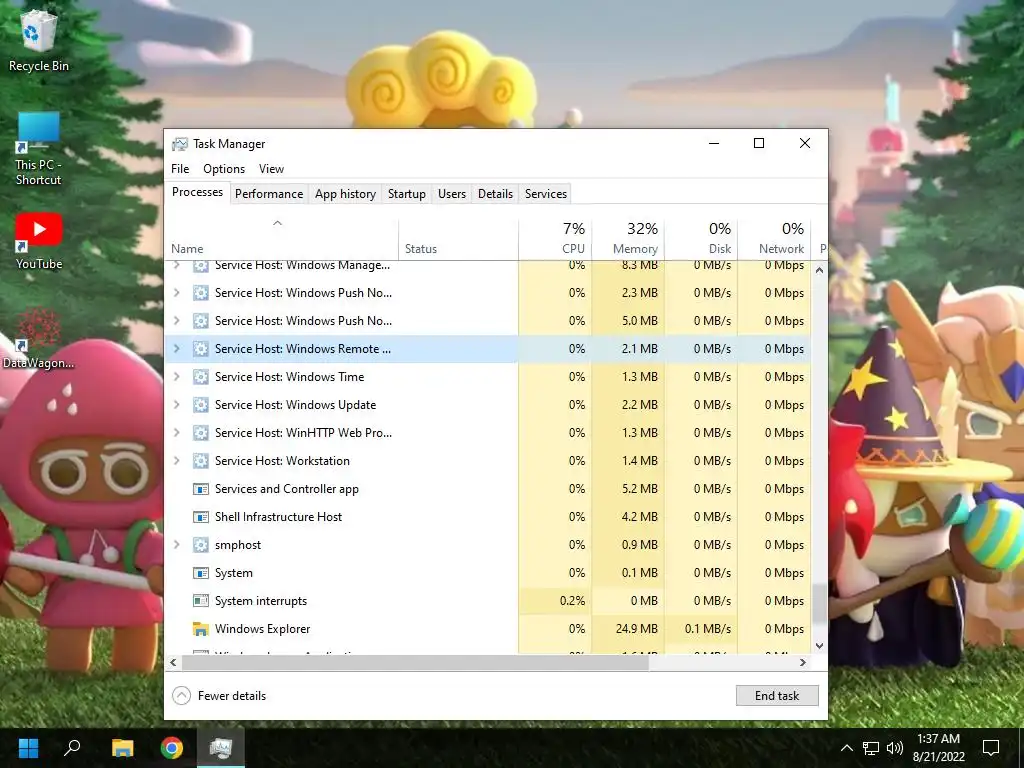The width and height of the screenshot is (1024, 768).
Task: Select the This PC shortcut icon
Action: click(x=39, y=149)
